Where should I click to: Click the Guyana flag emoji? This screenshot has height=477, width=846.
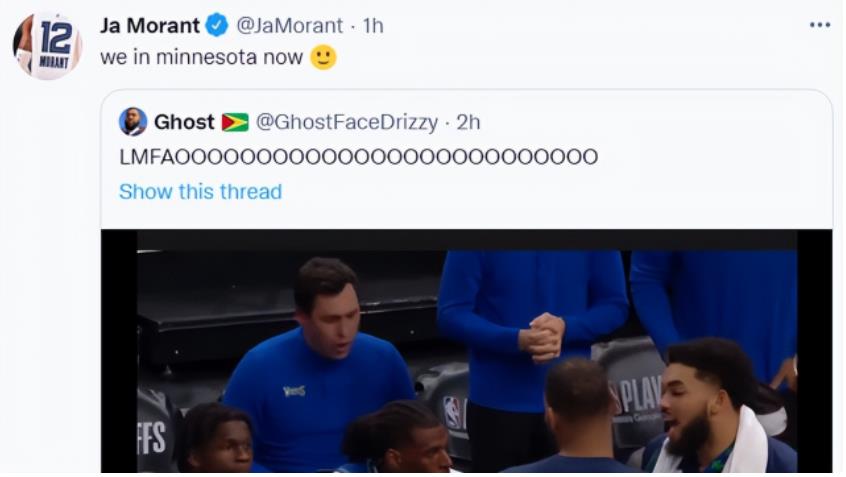point(235,122)
